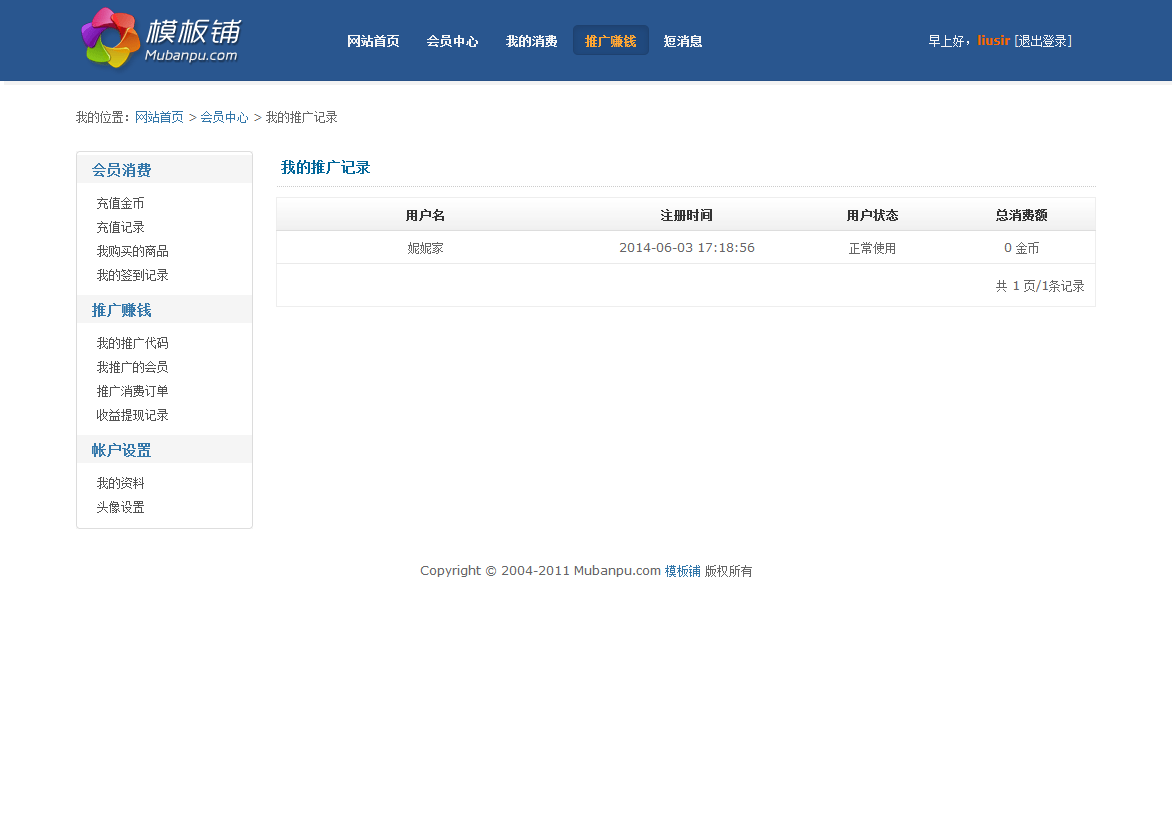This screenshot has width=1172, height=820.
Task: Click the username liusir
Action: click(993, 41)
